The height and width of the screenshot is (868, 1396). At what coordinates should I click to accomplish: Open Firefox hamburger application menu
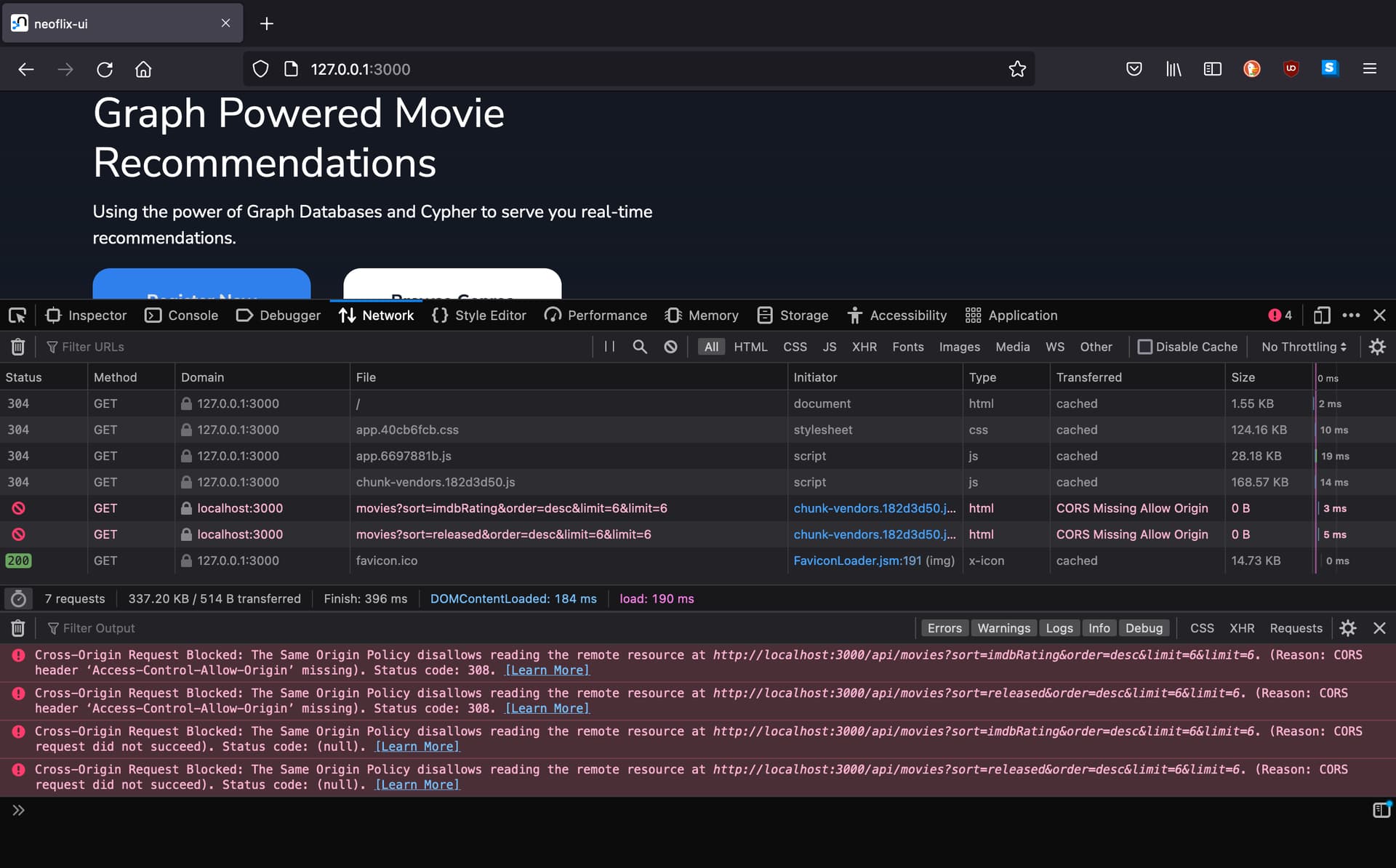pos(1370,69)
